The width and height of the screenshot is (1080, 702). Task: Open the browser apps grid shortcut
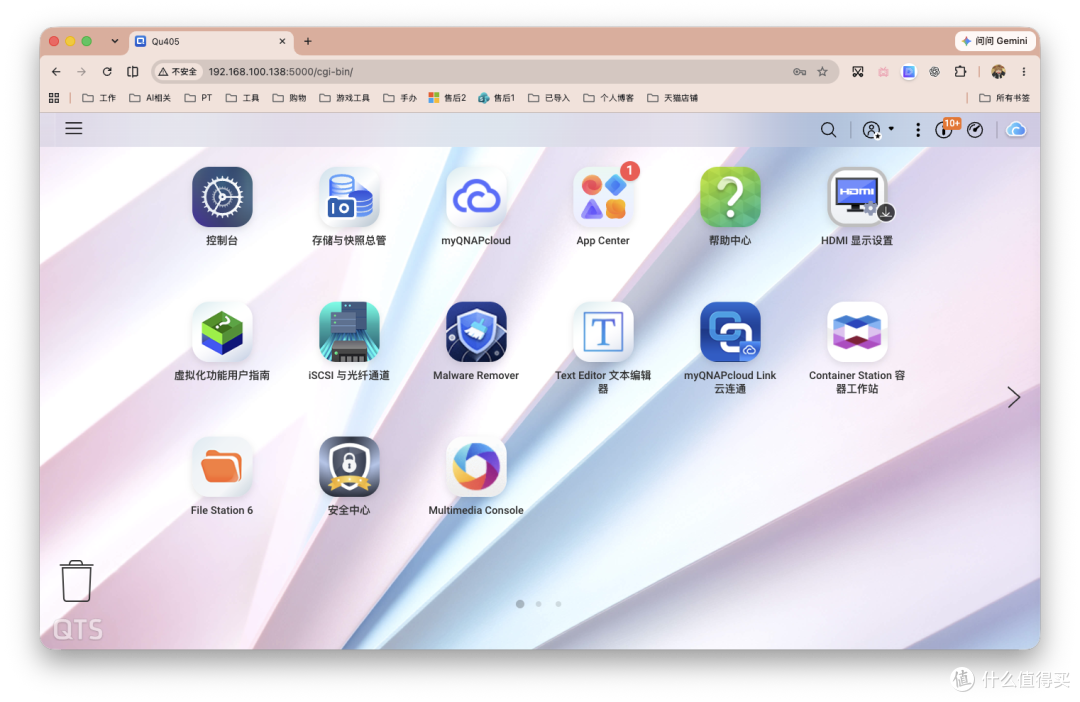coord(54,98)
